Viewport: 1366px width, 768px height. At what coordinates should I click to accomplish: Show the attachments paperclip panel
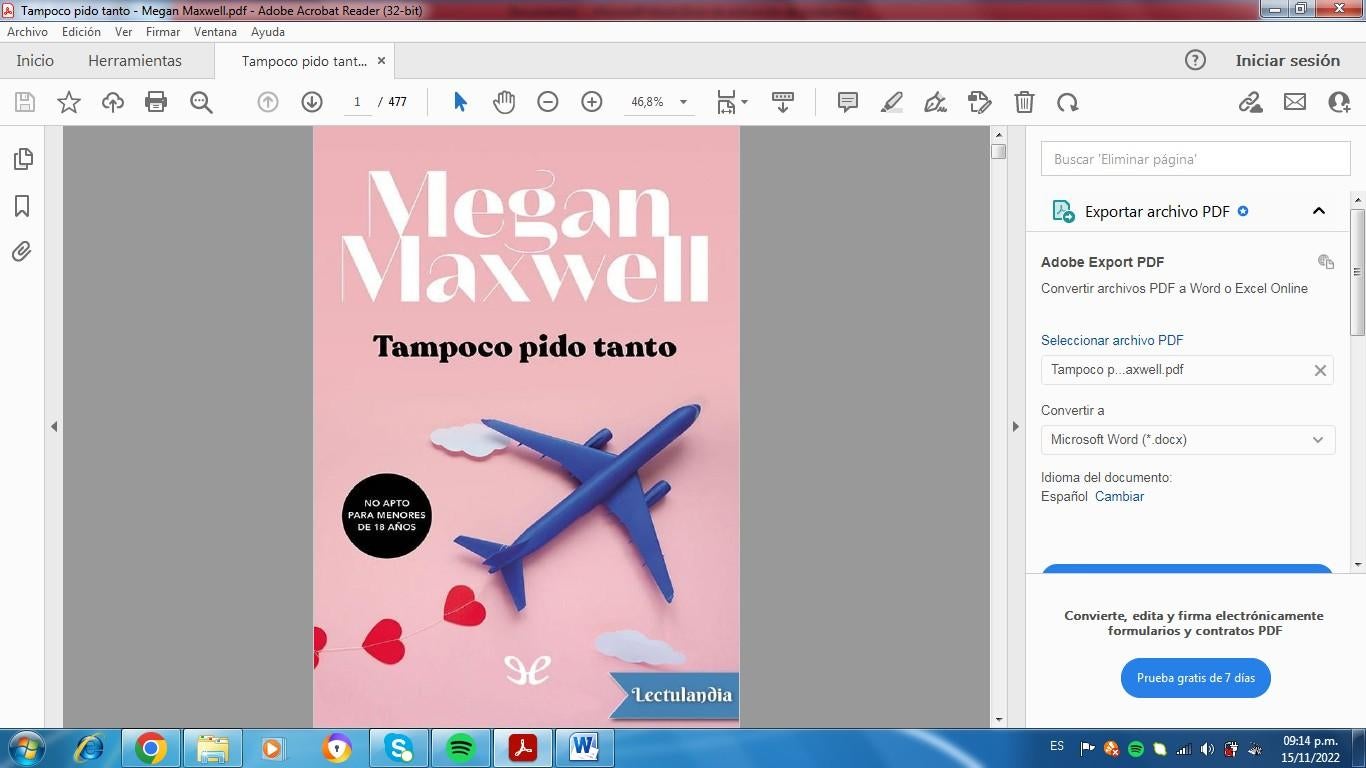click(x=22, y=251)
